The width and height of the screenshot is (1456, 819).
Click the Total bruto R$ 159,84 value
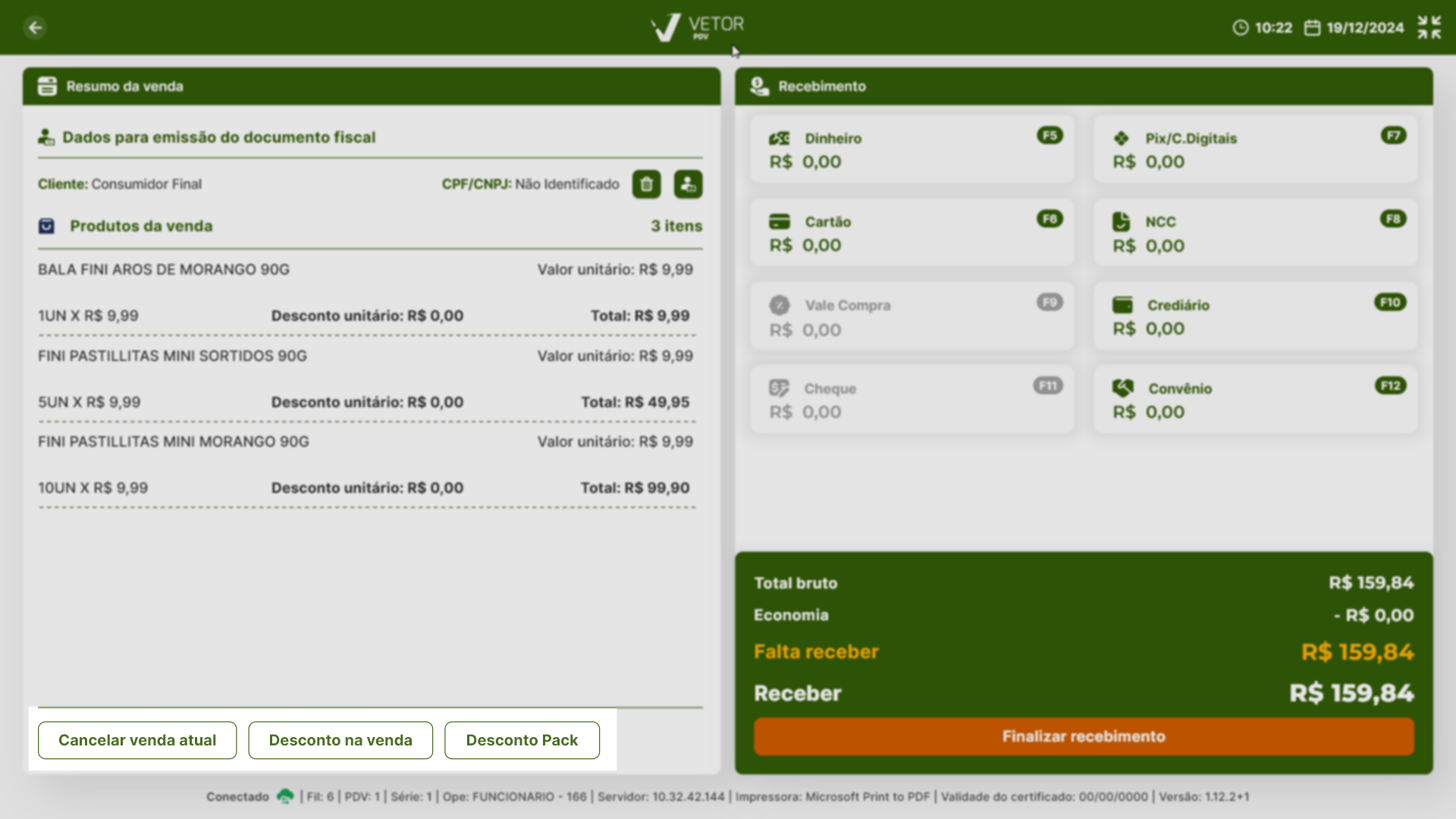[1371, 583]
